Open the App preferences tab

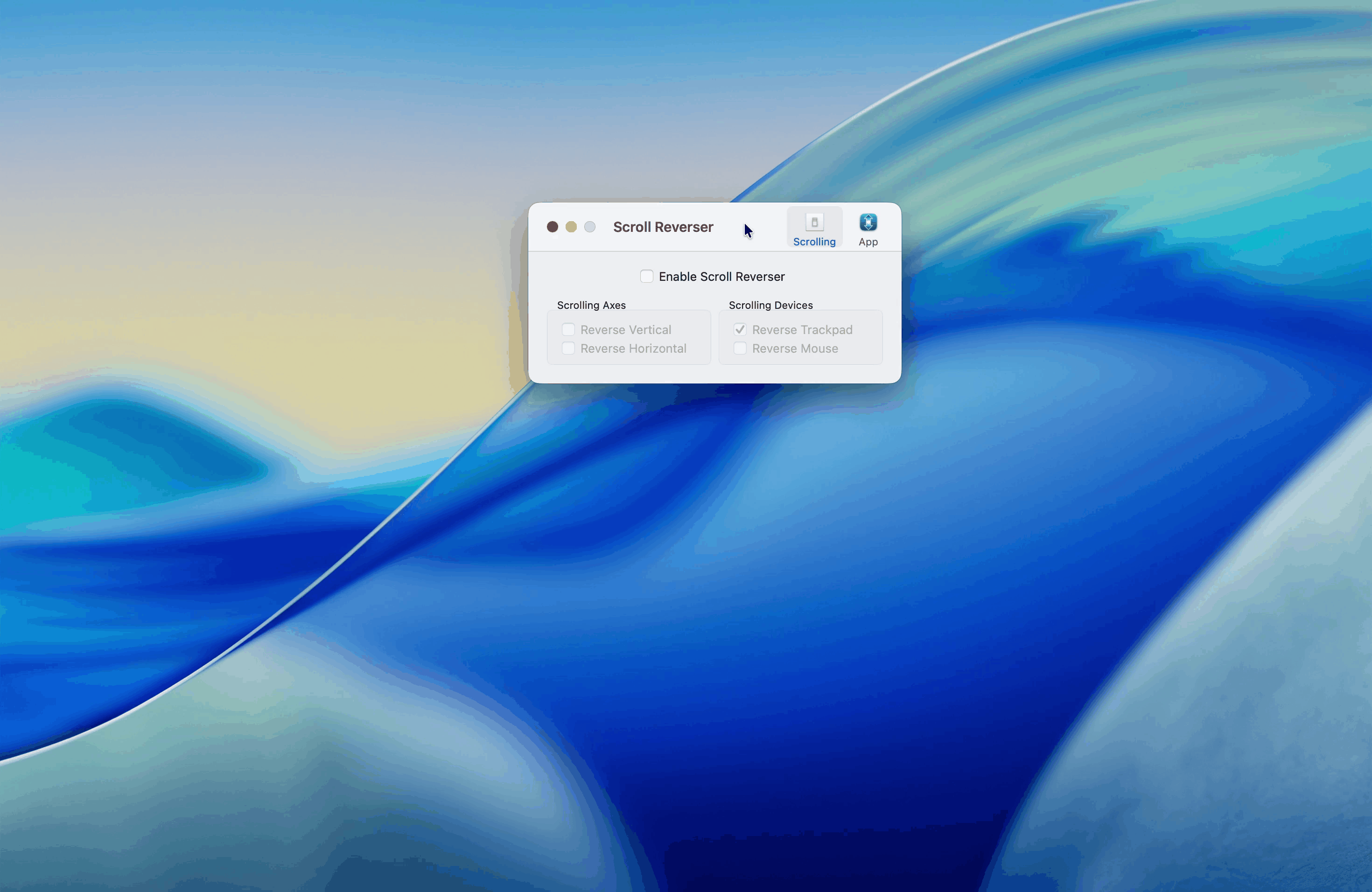[868, 228]
